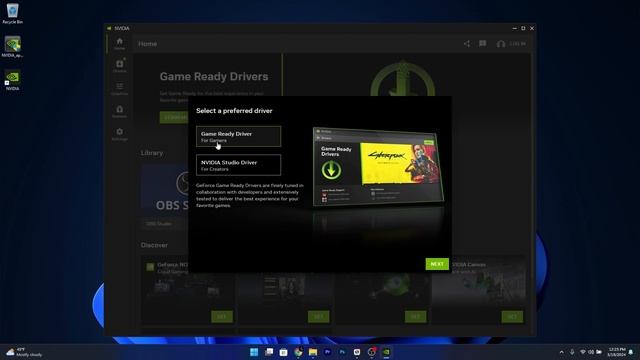Select the Game Ready Driver option
Screen dimensions: 640x360
tap(238, 136)
